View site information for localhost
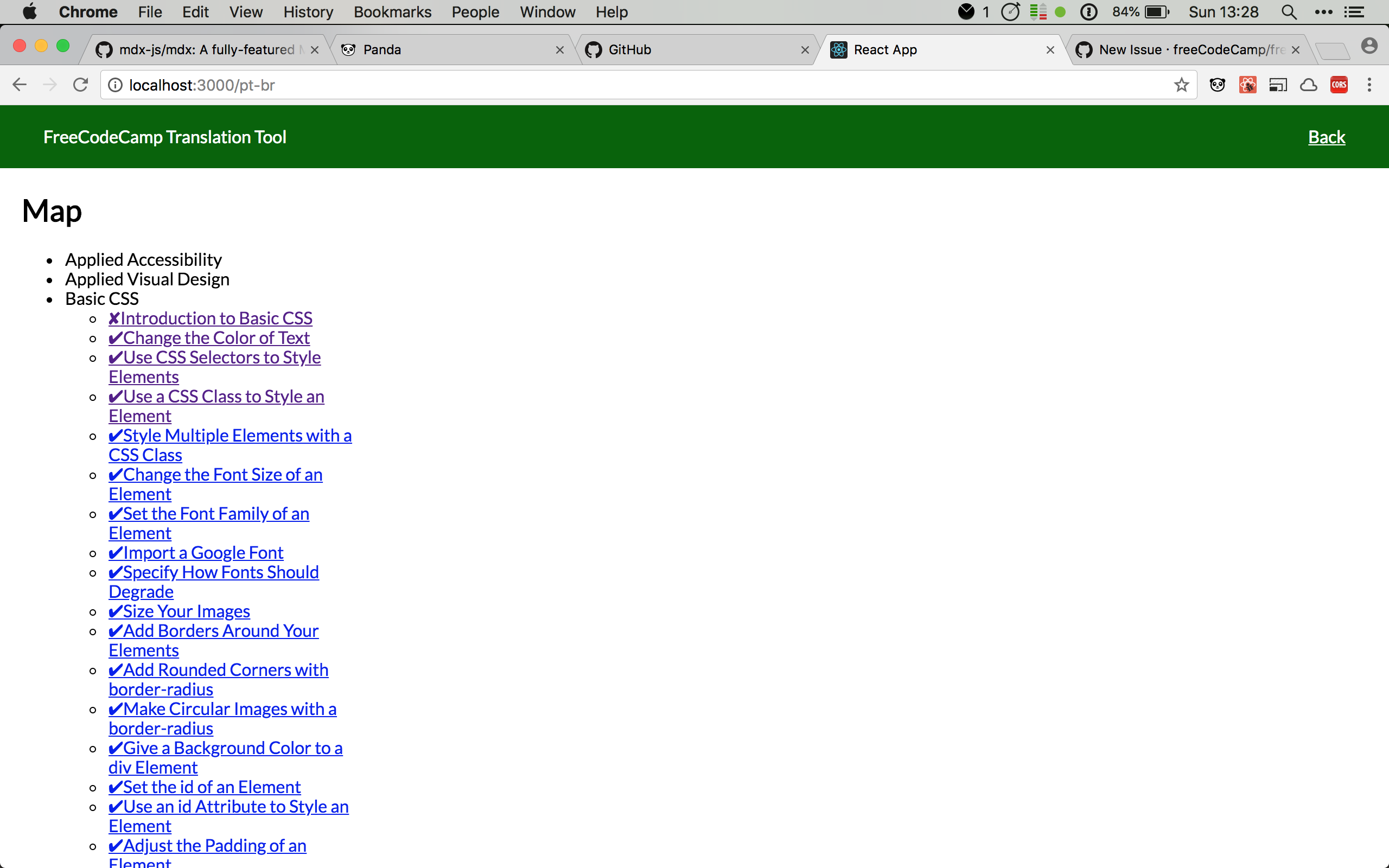The width and height of the screenshot is (1389, 868). point(116,85)
